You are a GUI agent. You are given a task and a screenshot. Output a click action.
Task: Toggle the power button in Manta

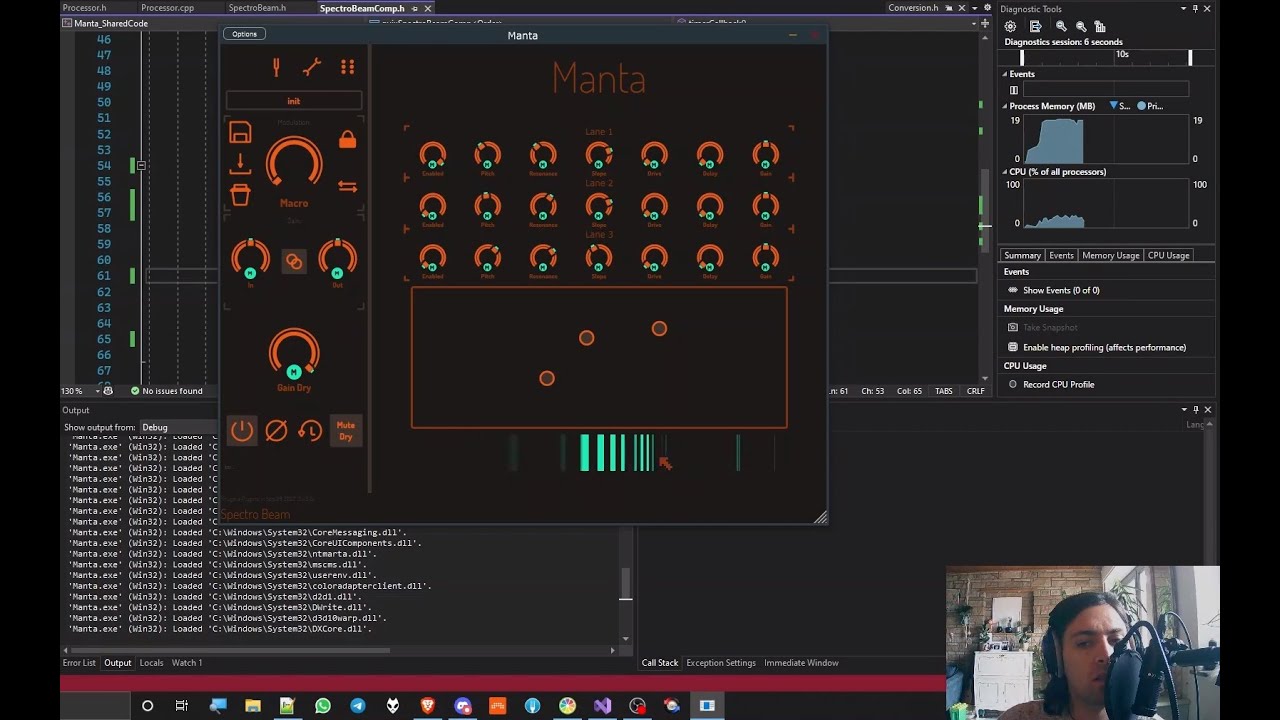pyautogui.click(x=242, y=430)
